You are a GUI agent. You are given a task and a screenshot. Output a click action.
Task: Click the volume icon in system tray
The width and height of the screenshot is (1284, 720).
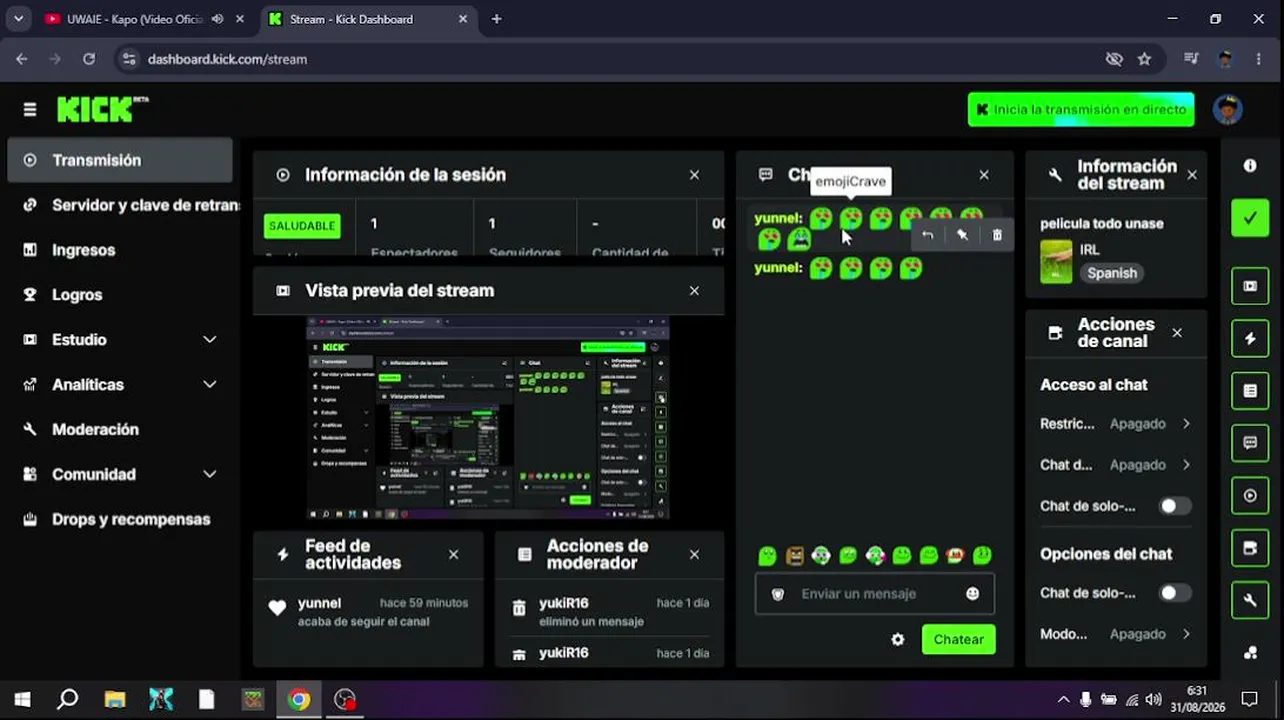(1154, 700)
